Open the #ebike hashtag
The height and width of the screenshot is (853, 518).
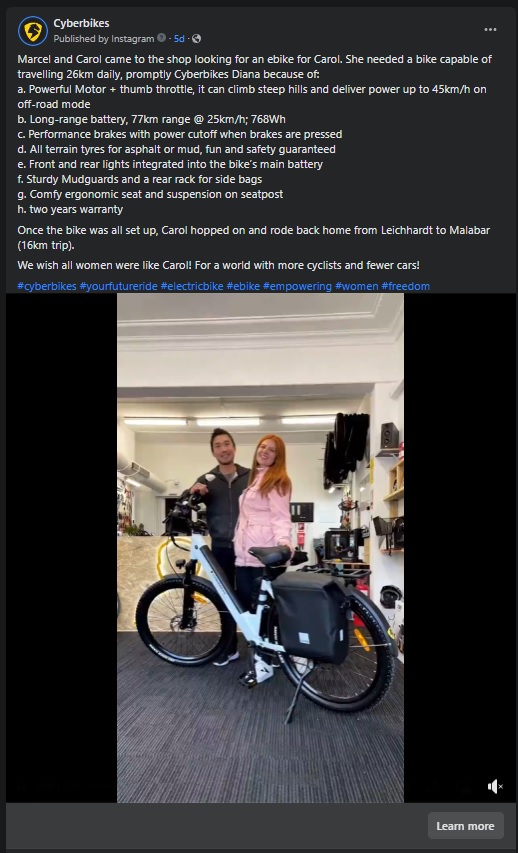(x=243, y=286)
